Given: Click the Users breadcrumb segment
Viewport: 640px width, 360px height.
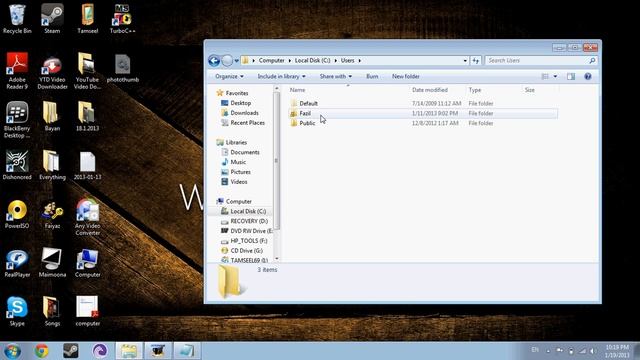Looking at the screenshot, I should click(347, 60).
